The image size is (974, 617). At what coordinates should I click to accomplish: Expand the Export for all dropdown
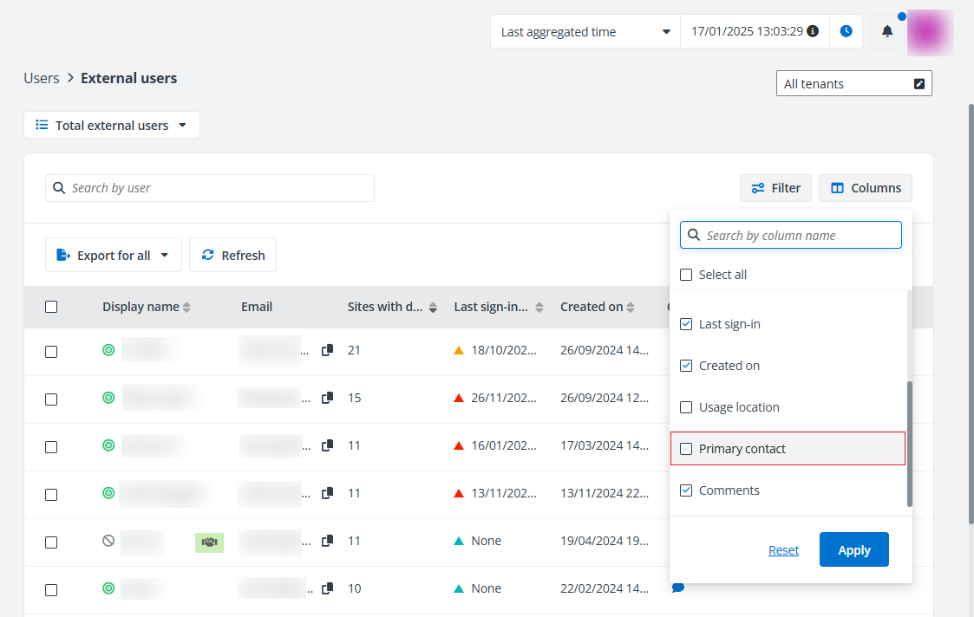pyautogui.click(x=113, y=254)
